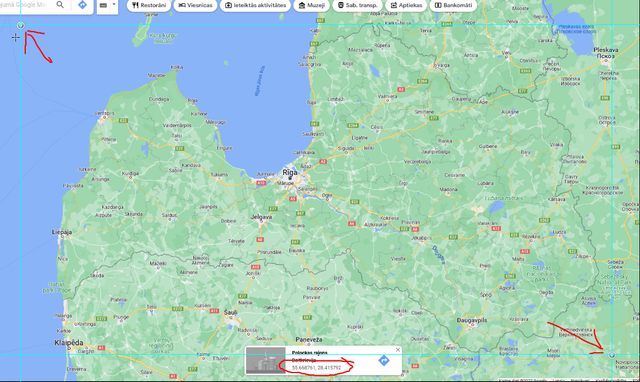This screenshot has width=640, height=382.
Task: Open the Polockas rajons card thumbnail
Action: click(x=265, y=360)
